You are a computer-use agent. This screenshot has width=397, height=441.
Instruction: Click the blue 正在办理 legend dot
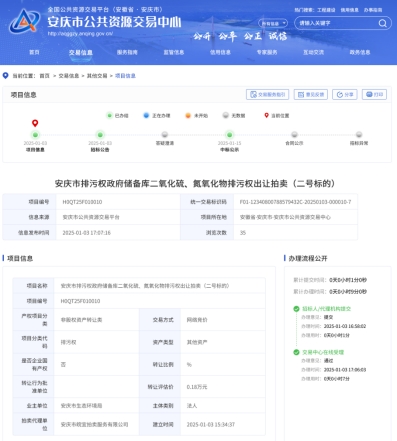(146, 115)
